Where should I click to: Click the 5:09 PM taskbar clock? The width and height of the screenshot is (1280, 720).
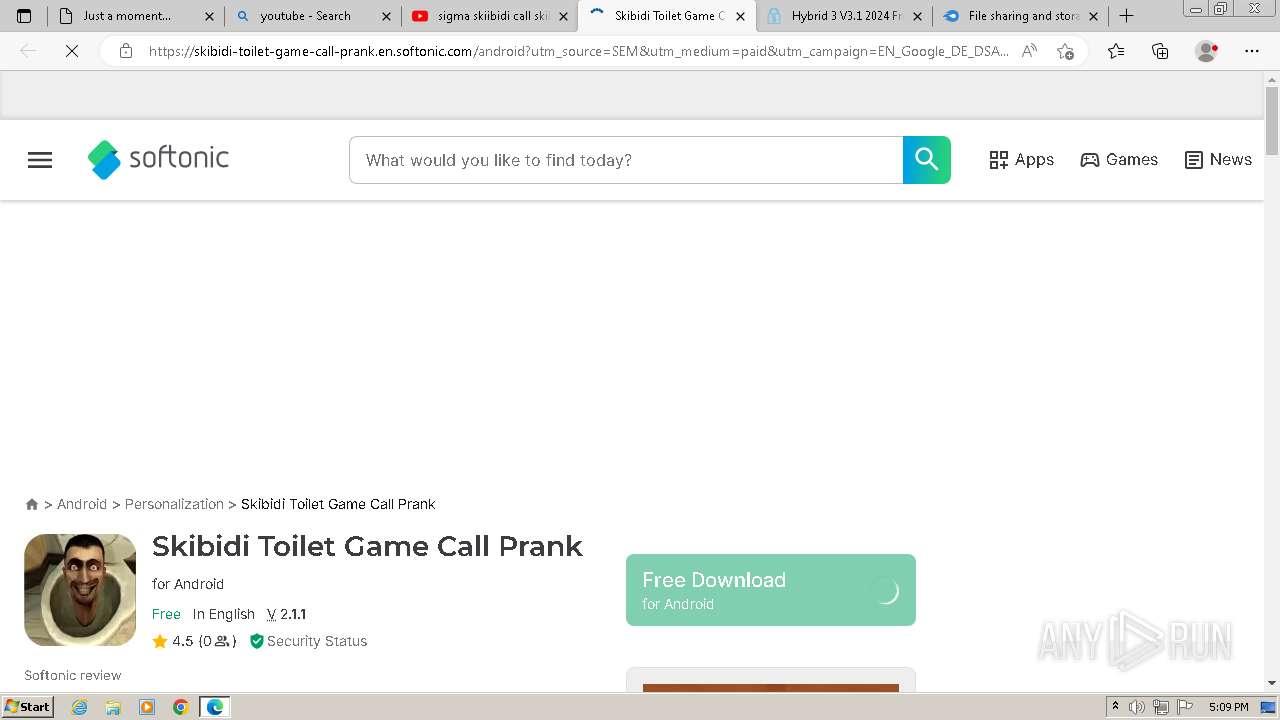tap(1228, 707)
